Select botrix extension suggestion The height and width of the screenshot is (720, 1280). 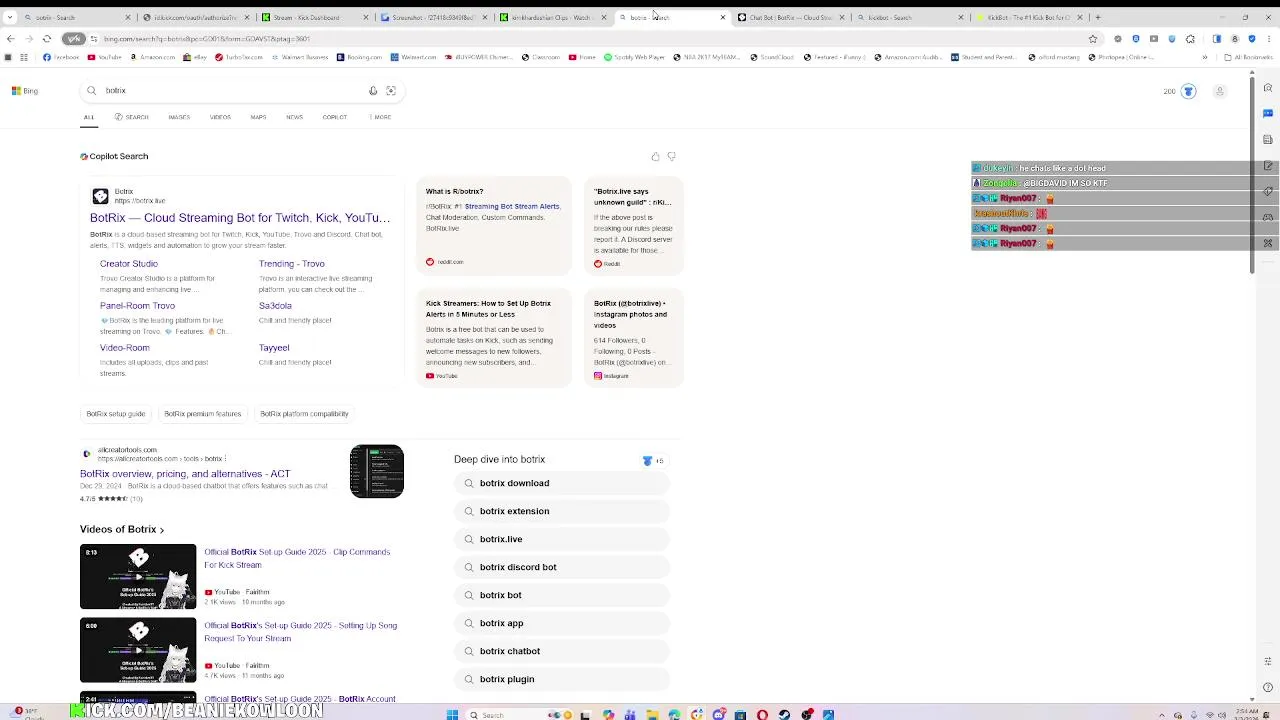561,511
